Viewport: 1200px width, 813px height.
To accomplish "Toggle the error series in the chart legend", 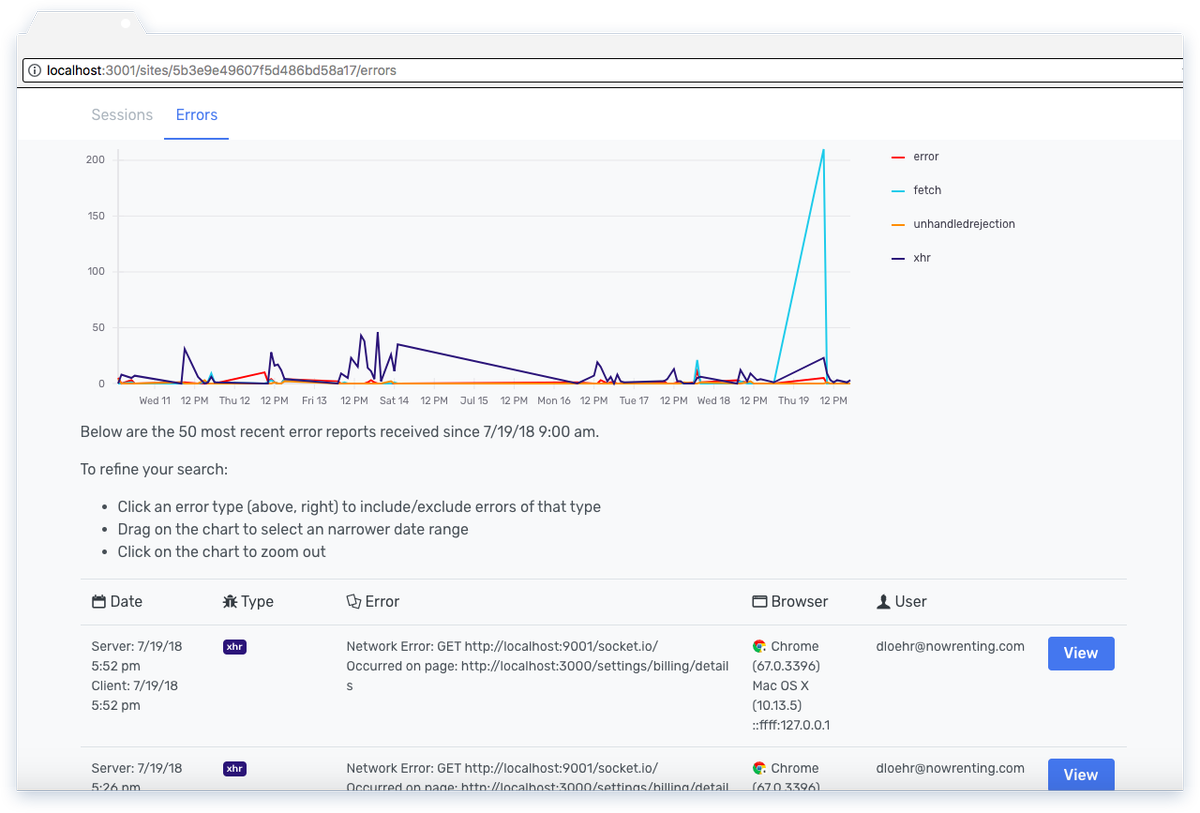I will point(915,157).
